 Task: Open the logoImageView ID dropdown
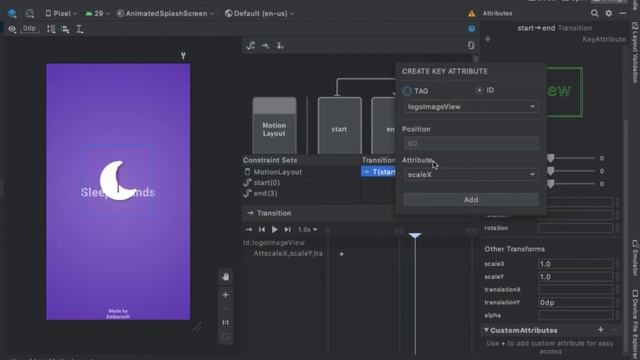471,107
